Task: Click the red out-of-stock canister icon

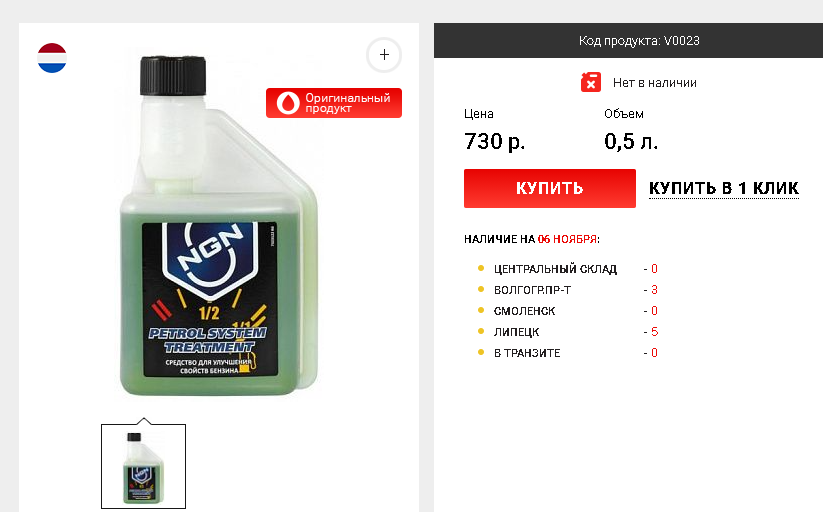Action: click(x=590, y=82)
